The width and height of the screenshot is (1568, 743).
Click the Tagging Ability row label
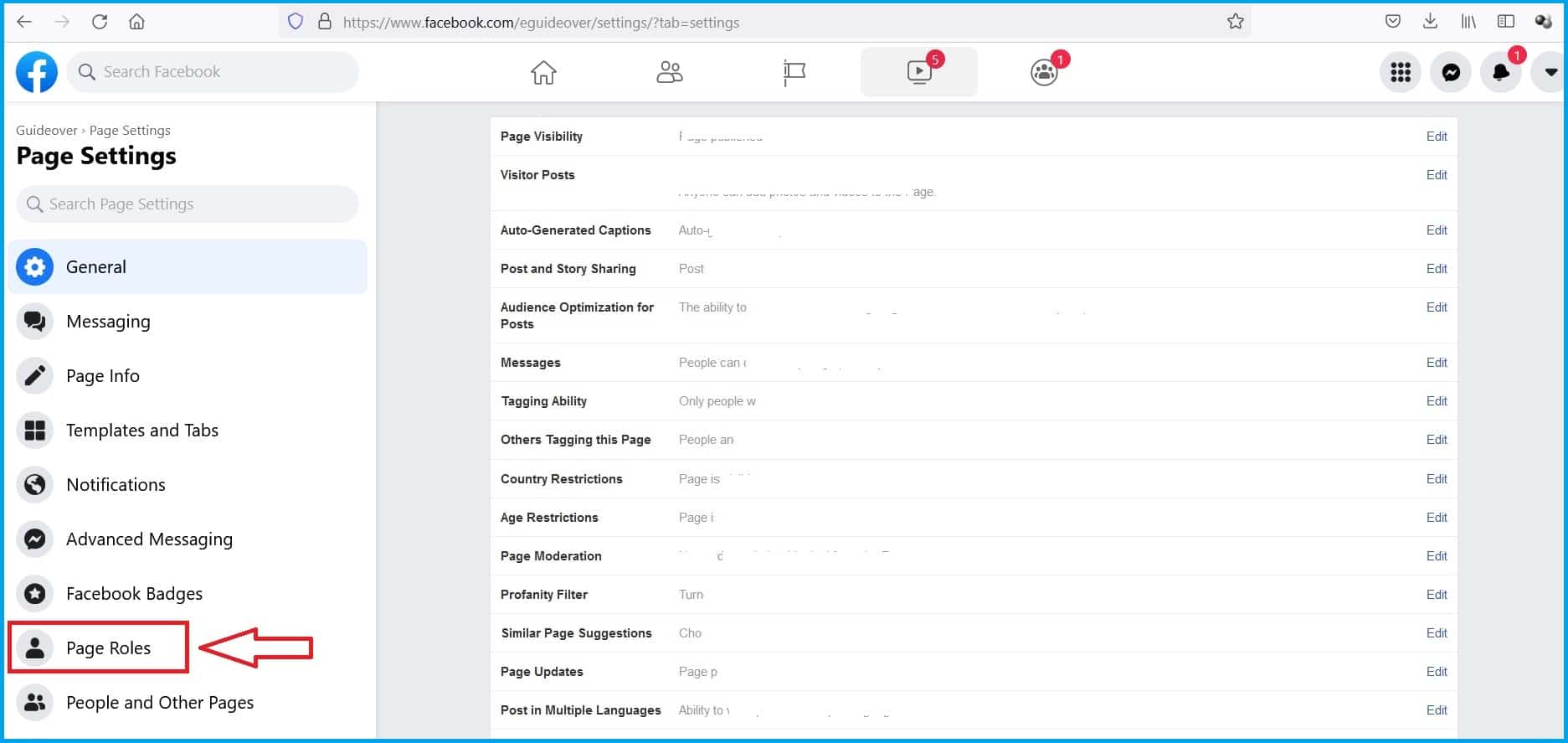pos(544,401)
